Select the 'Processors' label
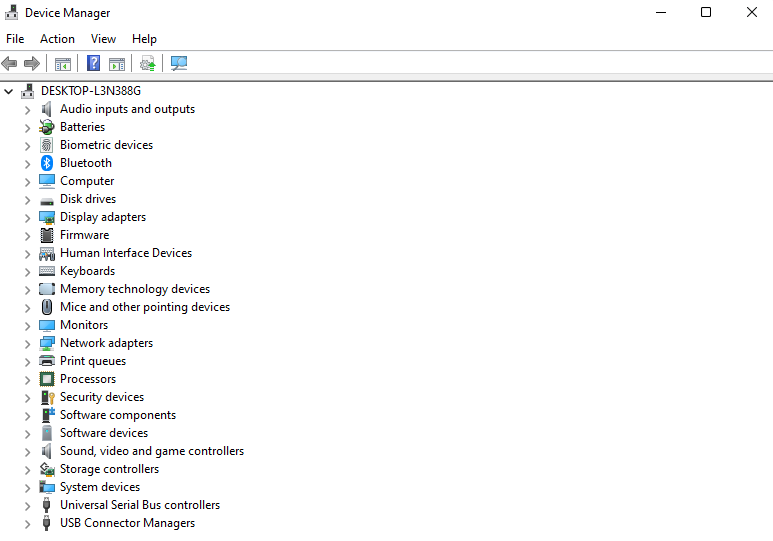This screenshot has width=773, height=541. tap(88, 379)
